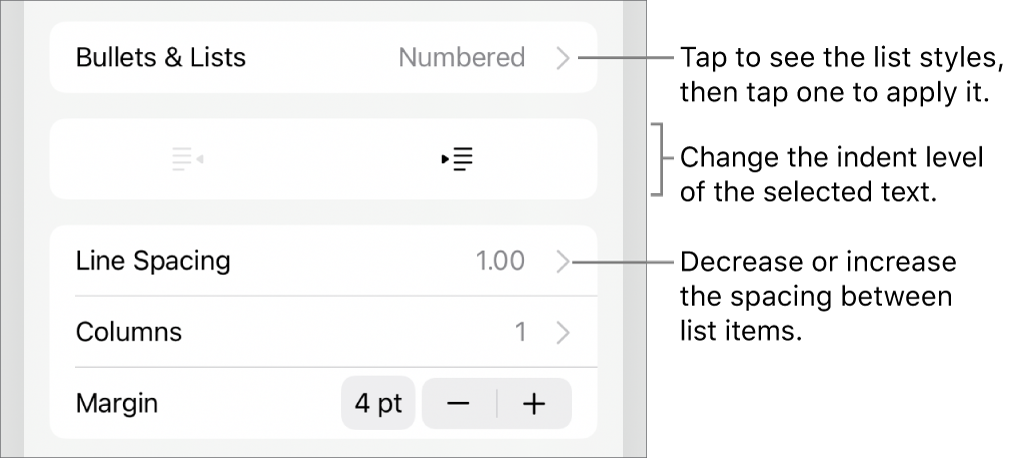Expand Bullets & Lists using its chevron
1012x458 pixels.
[x=563, y=58]
